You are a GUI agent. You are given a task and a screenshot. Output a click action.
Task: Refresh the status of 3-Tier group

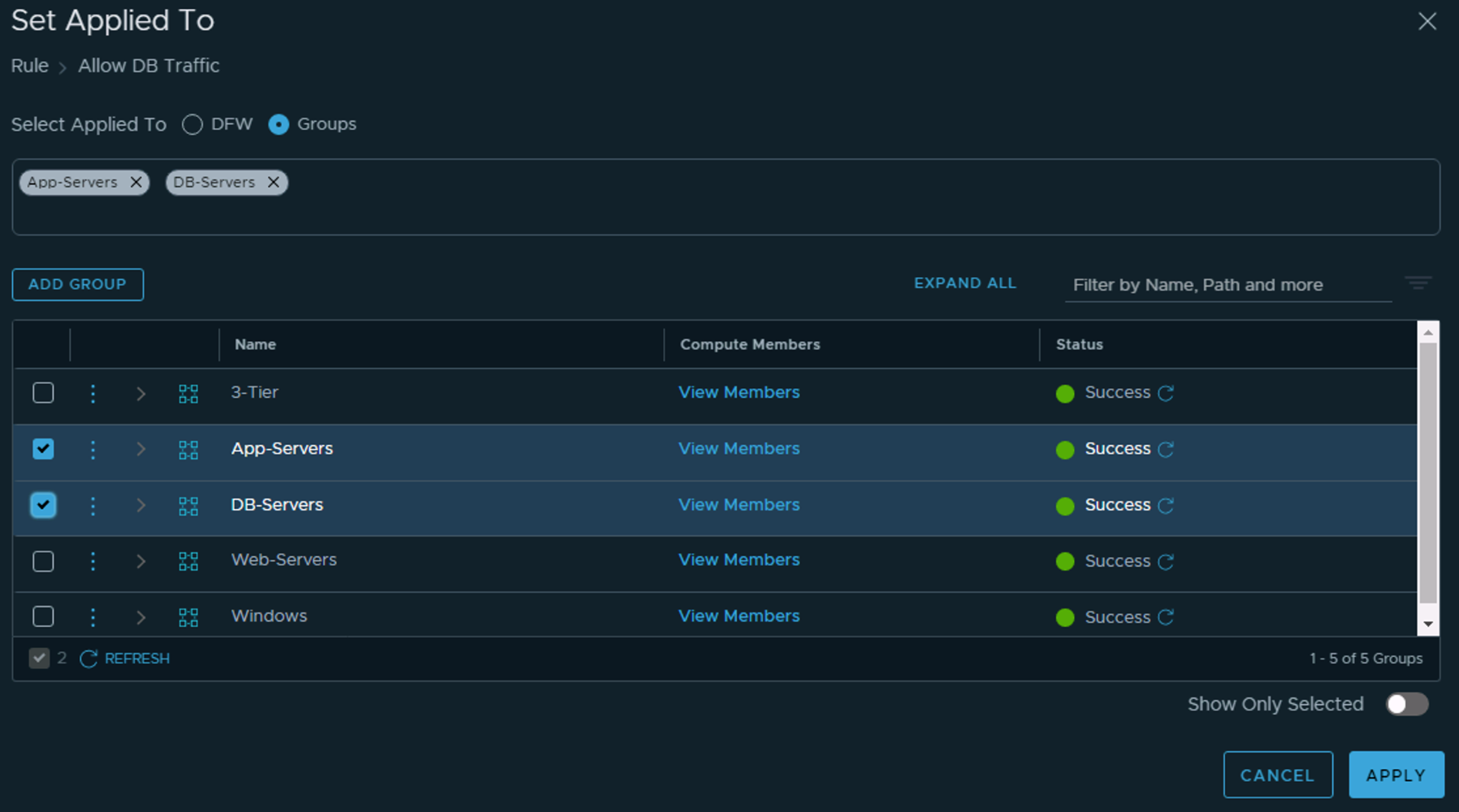[x=1166, y=393]
